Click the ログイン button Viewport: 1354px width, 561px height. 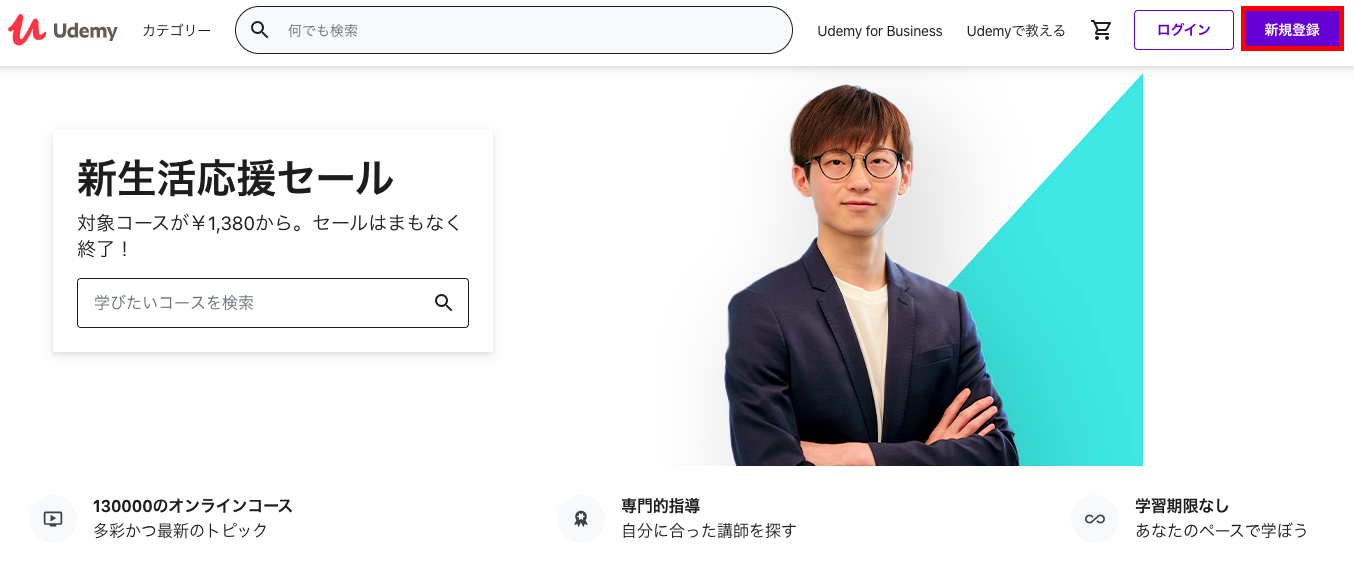(x=1184, y=30)
